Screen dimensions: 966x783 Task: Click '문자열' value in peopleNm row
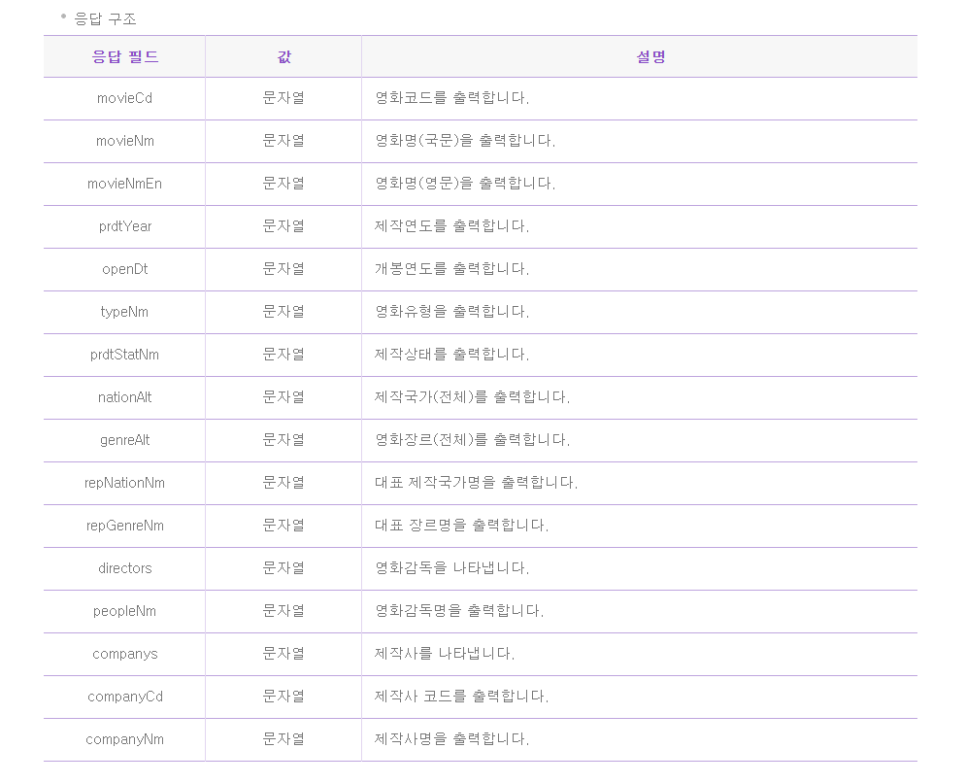[283, 611]
